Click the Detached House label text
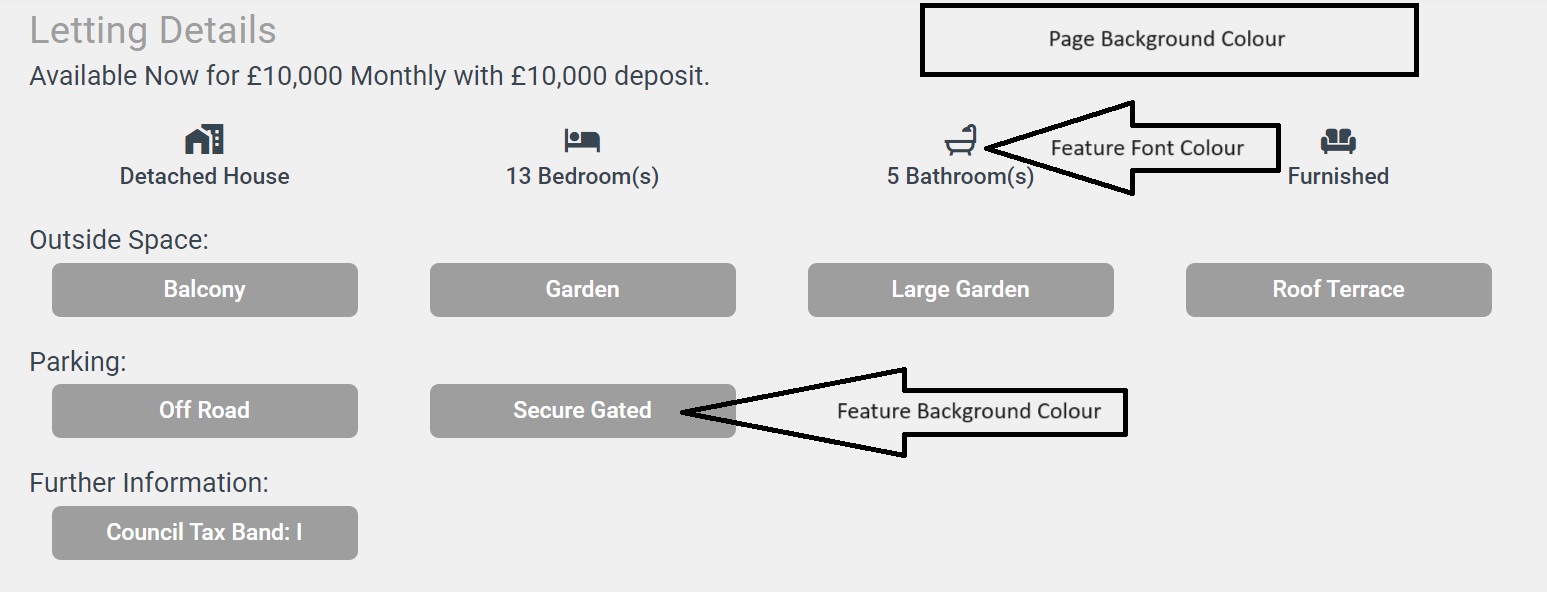 (x=204, y=177)
